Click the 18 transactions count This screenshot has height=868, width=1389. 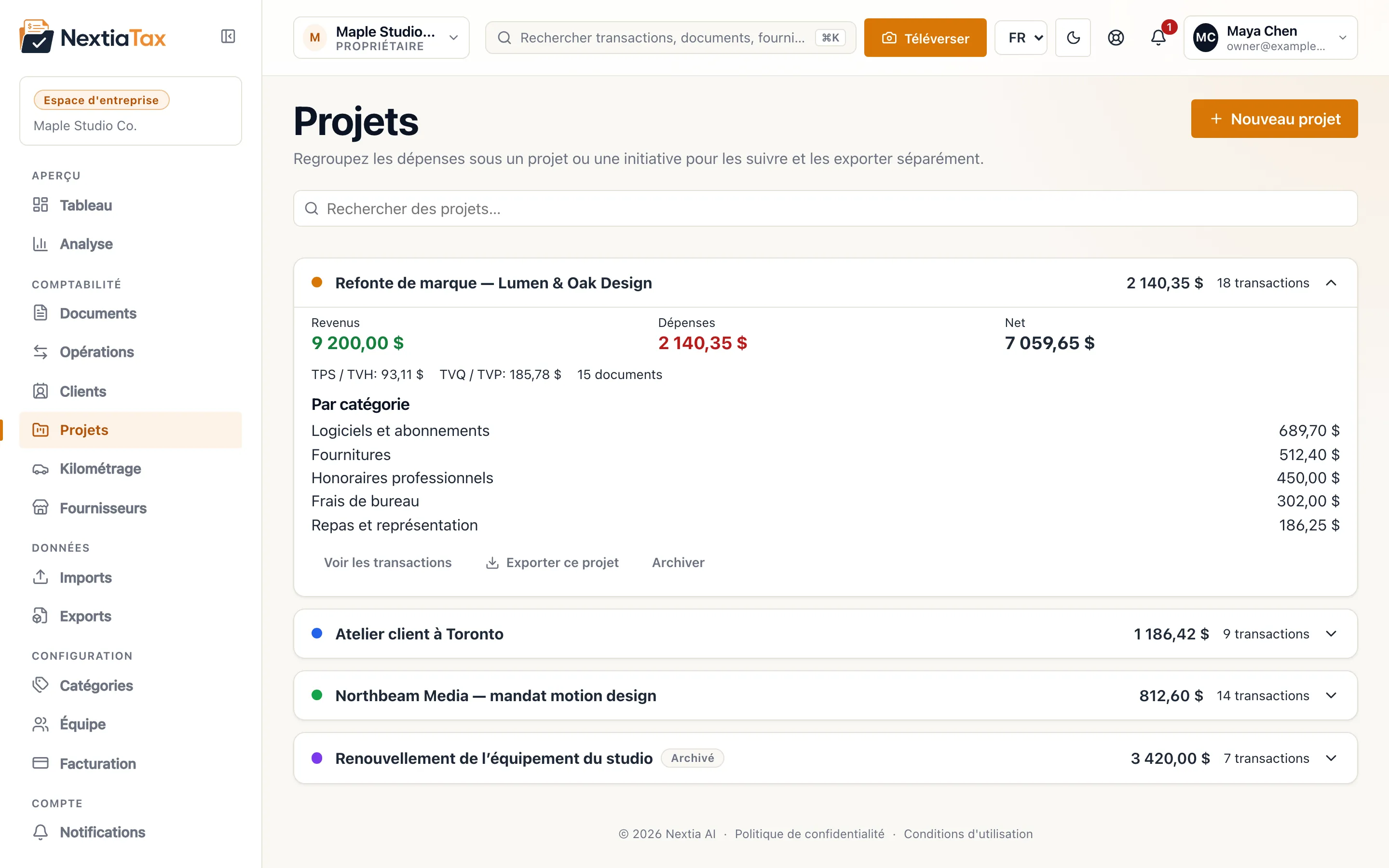click(1263, 283)
